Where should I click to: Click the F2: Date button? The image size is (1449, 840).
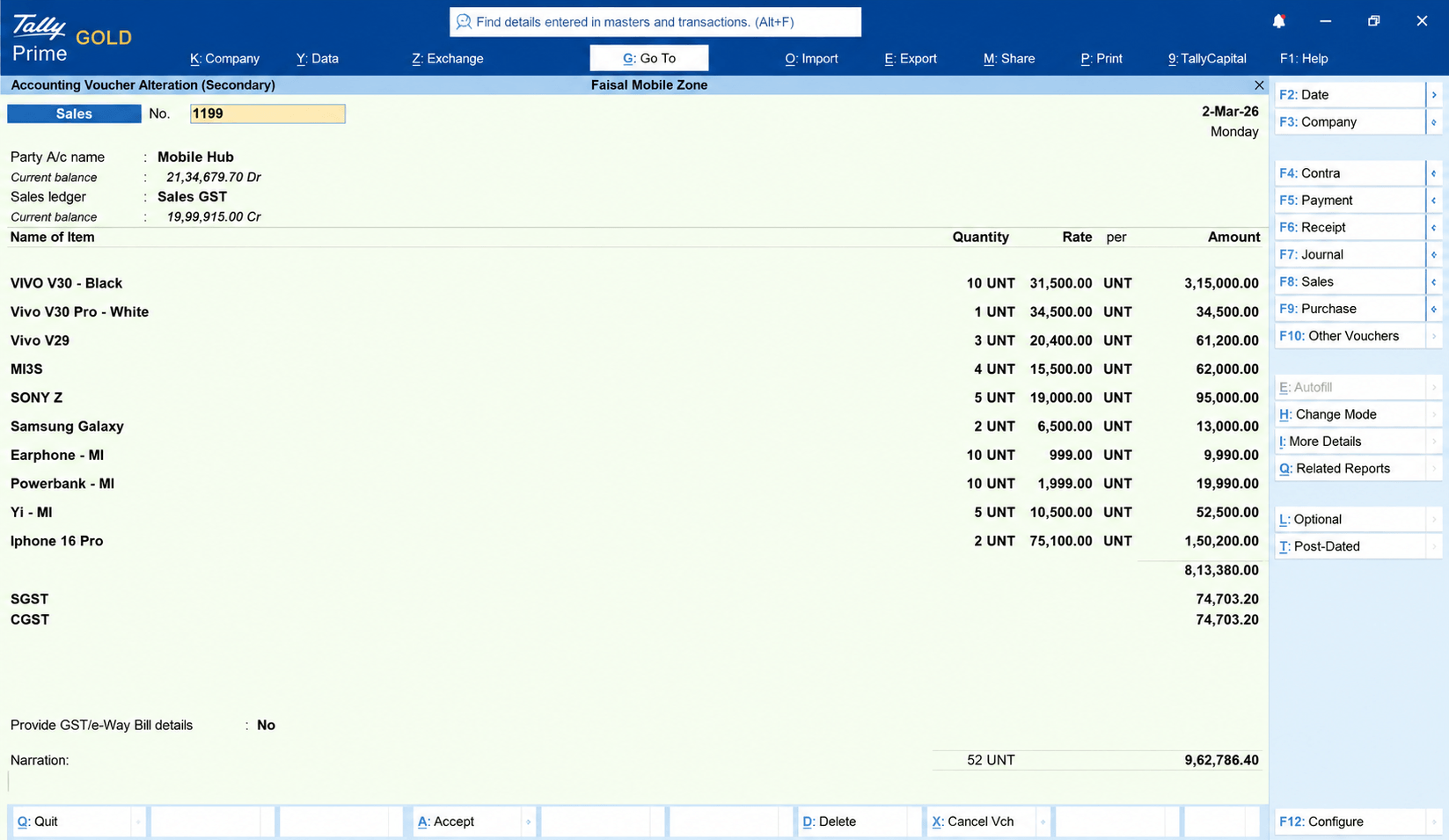(1350, 95)
